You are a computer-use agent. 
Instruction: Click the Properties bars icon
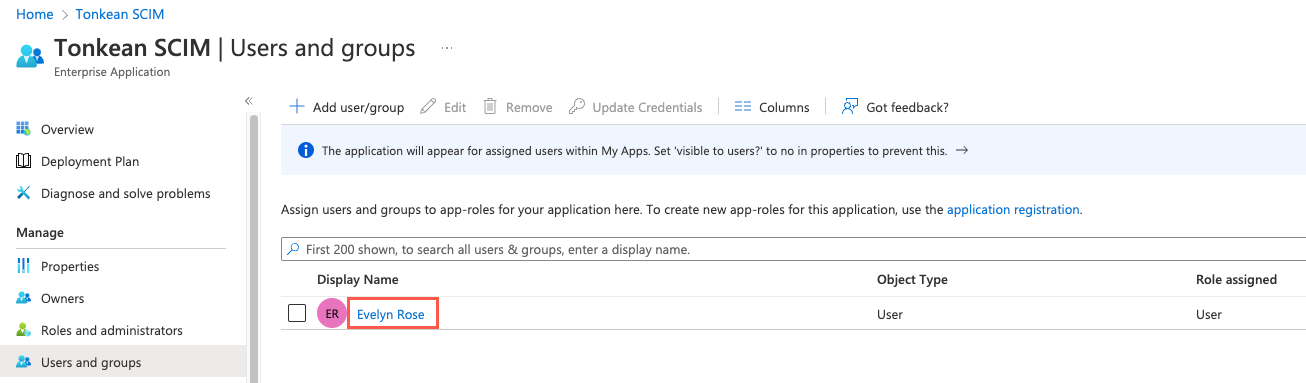tap(24, 266)
